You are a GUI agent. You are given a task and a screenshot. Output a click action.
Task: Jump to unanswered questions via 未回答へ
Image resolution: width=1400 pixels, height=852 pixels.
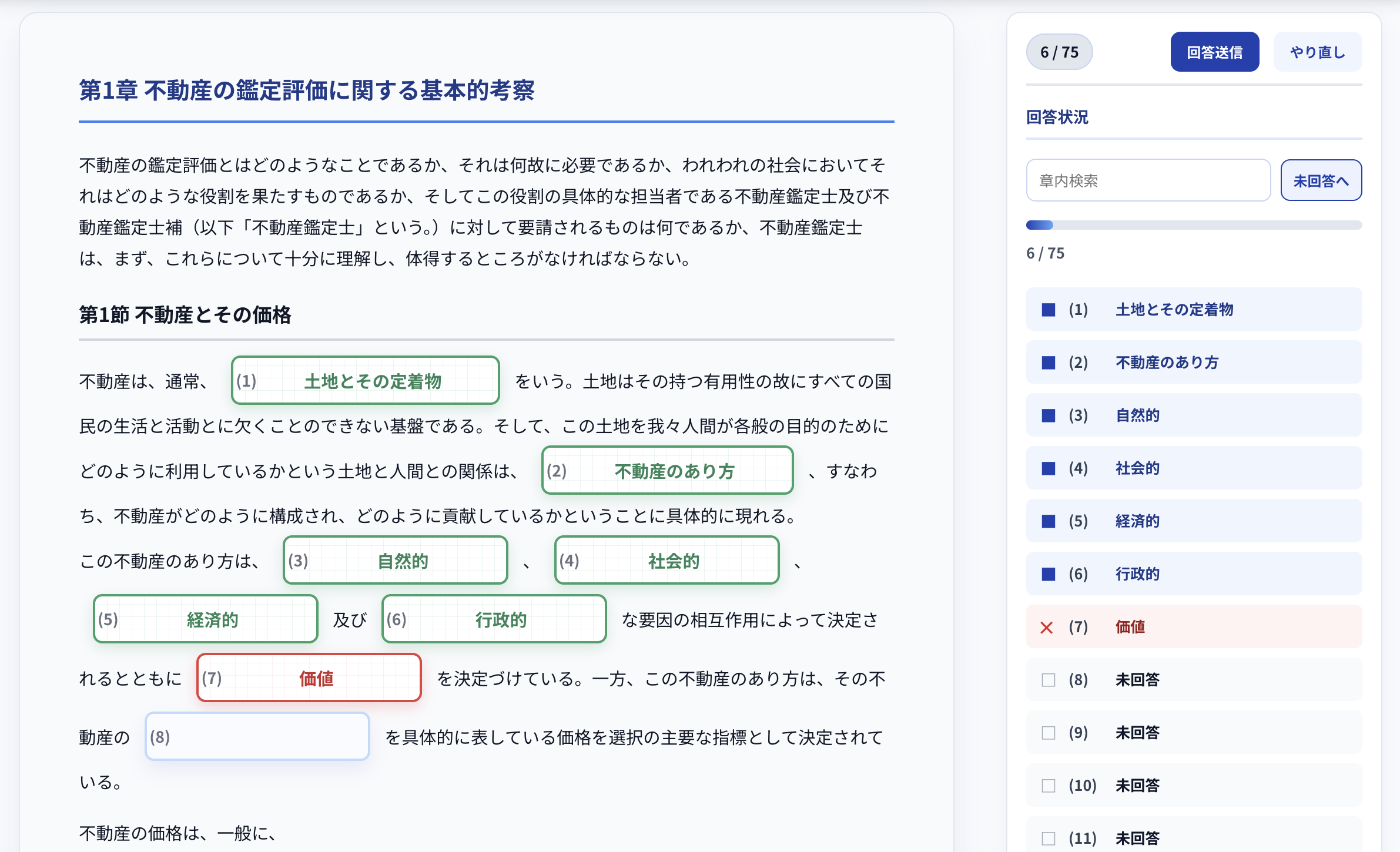click(1321, 180)
